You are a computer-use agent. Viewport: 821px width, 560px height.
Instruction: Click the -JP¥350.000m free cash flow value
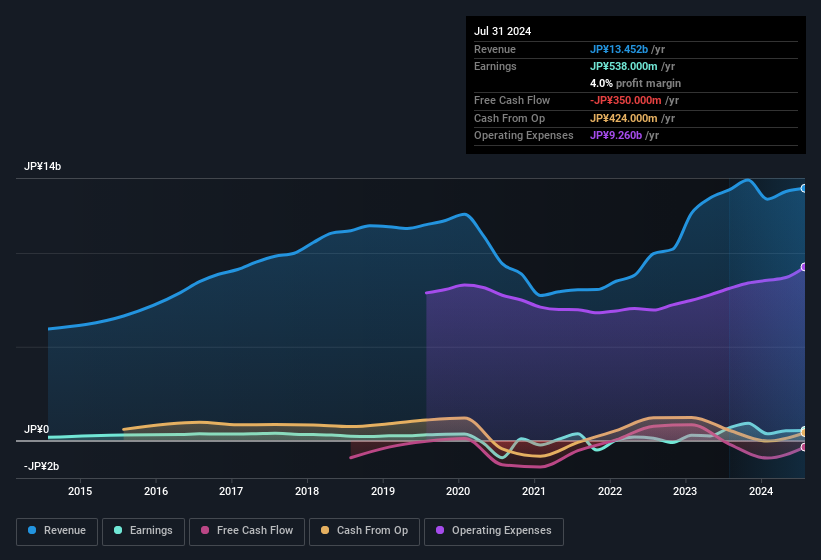(625, 100)
